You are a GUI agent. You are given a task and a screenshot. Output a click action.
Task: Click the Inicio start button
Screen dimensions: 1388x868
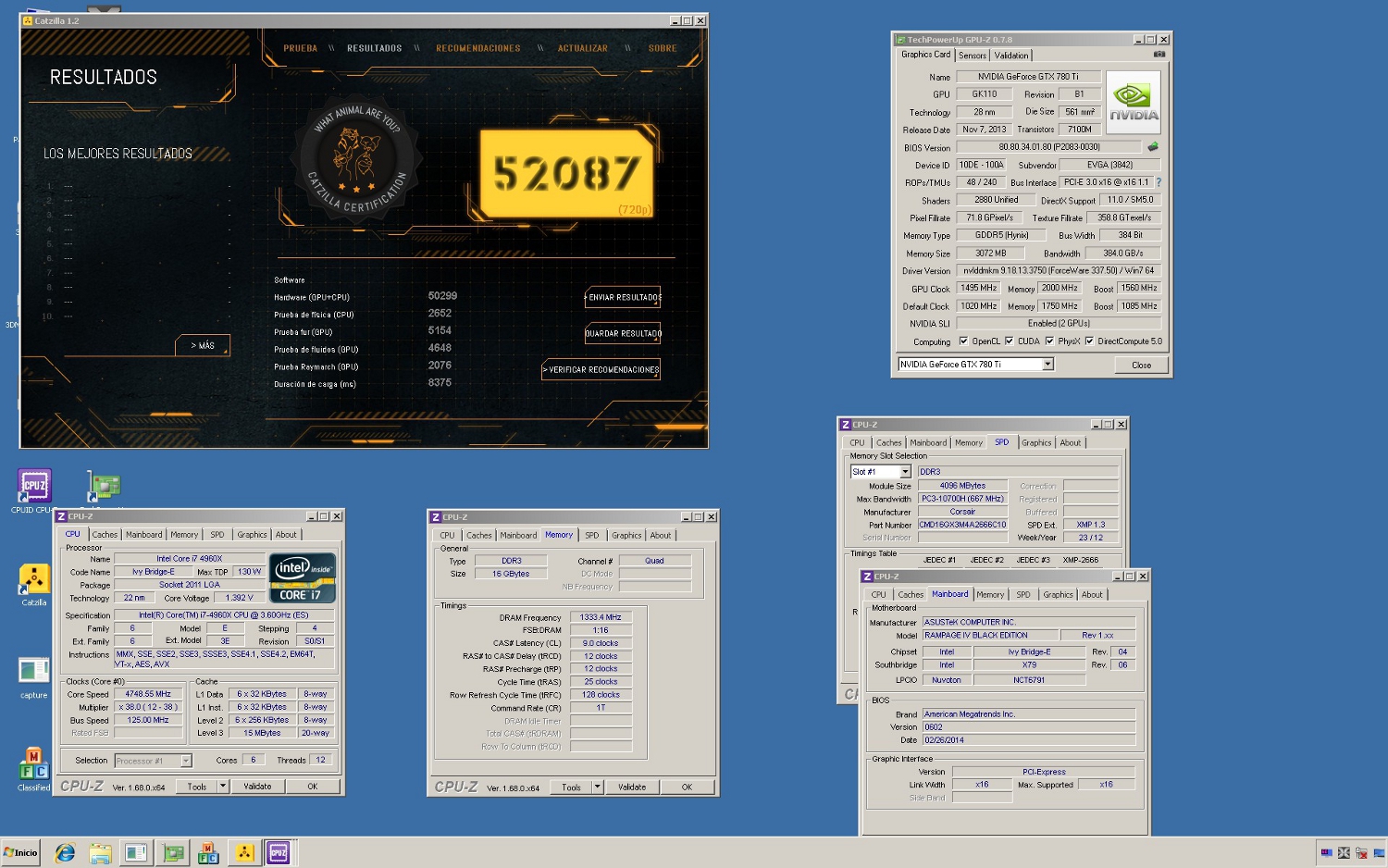pyautogui.click(x=21, y=853)
